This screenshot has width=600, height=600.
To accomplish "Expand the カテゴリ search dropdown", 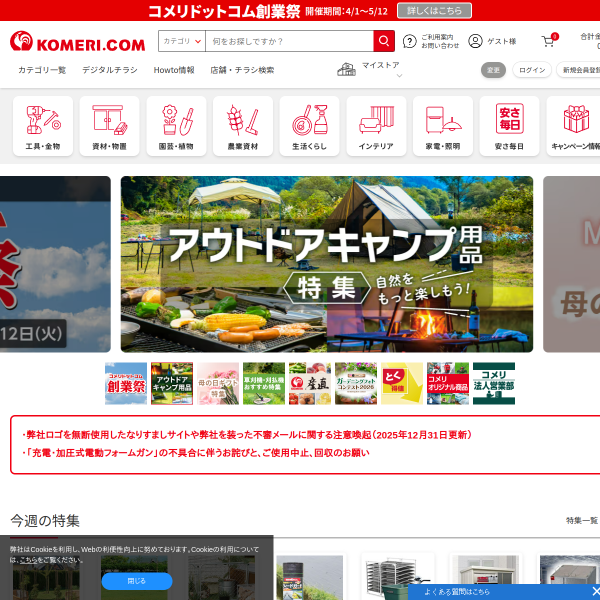I will (182, 41).
